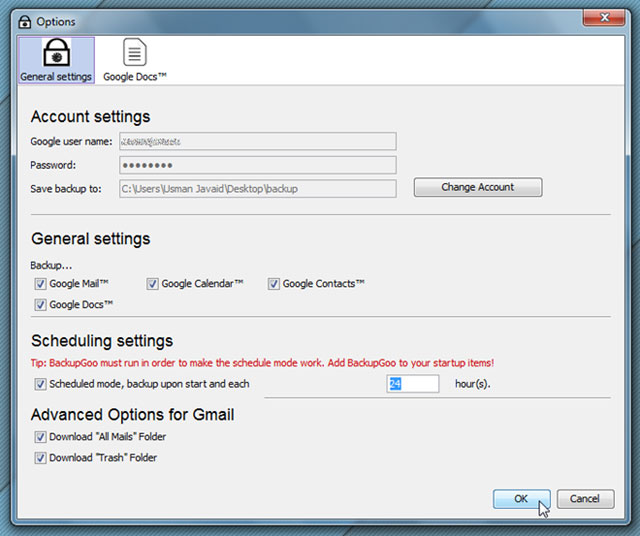Uncheck Google Docs under Backup
The image size is (640, 536).
tap(40, 305)
